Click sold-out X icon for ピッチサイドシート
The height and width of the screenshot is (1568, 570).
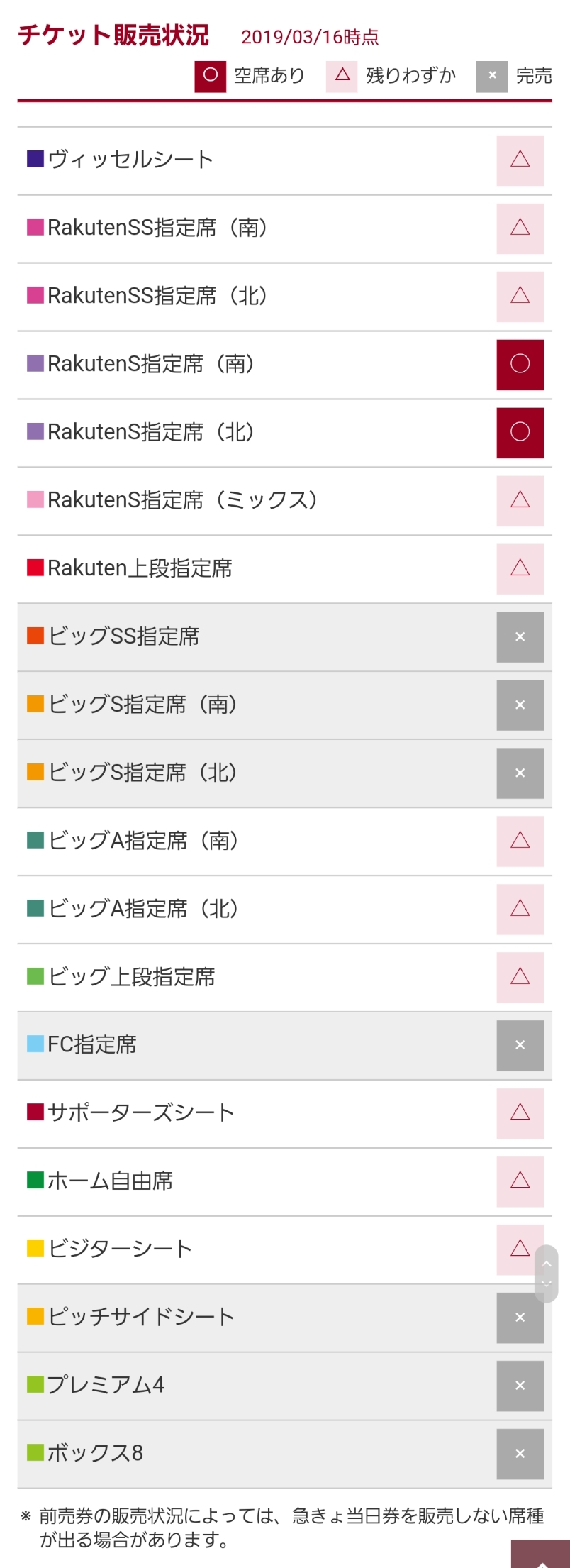pos(520,1318)
